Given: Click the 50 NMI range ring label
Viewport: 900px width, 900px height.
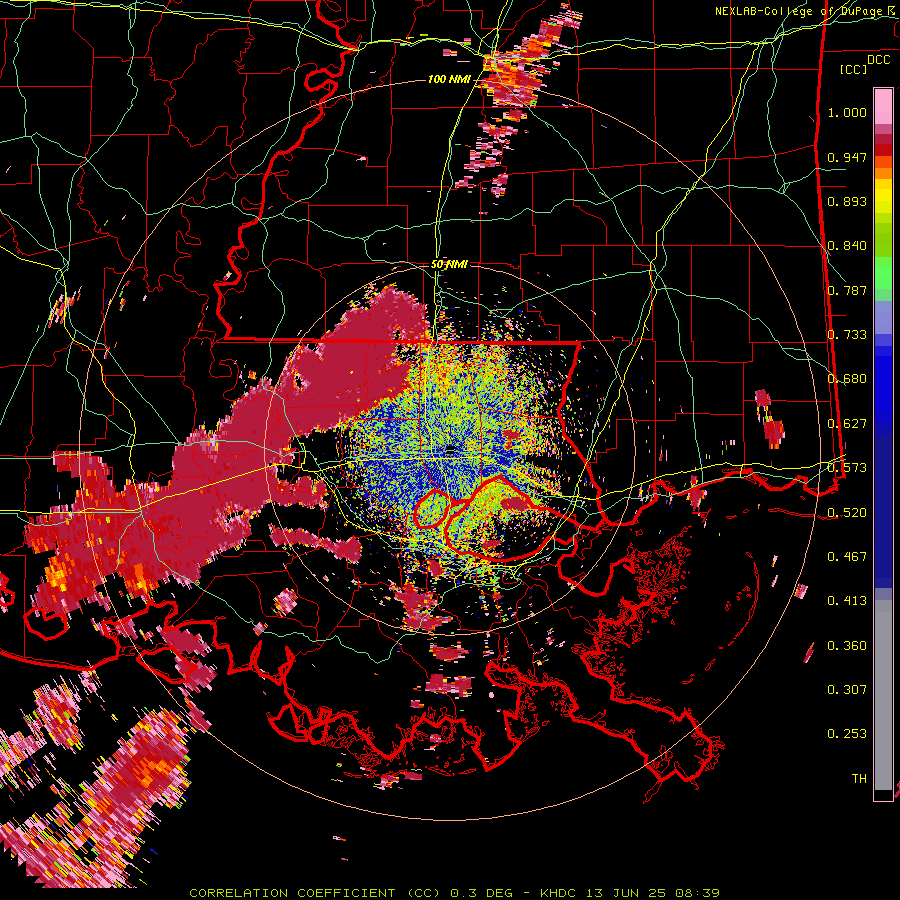Looking at the screenshot, I should [449, 265].
